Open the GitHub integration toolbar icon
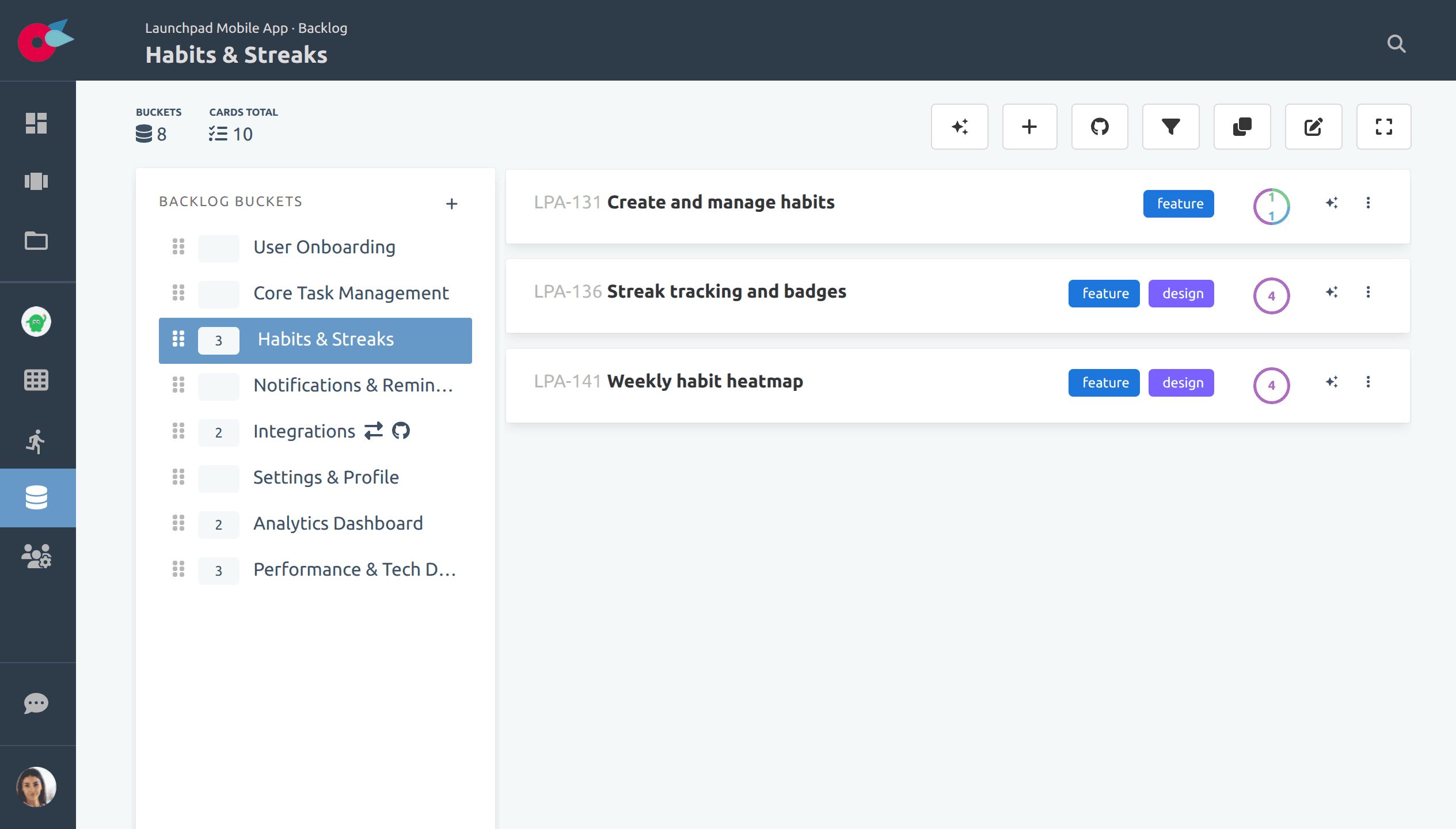 (x=1100, y=127)
